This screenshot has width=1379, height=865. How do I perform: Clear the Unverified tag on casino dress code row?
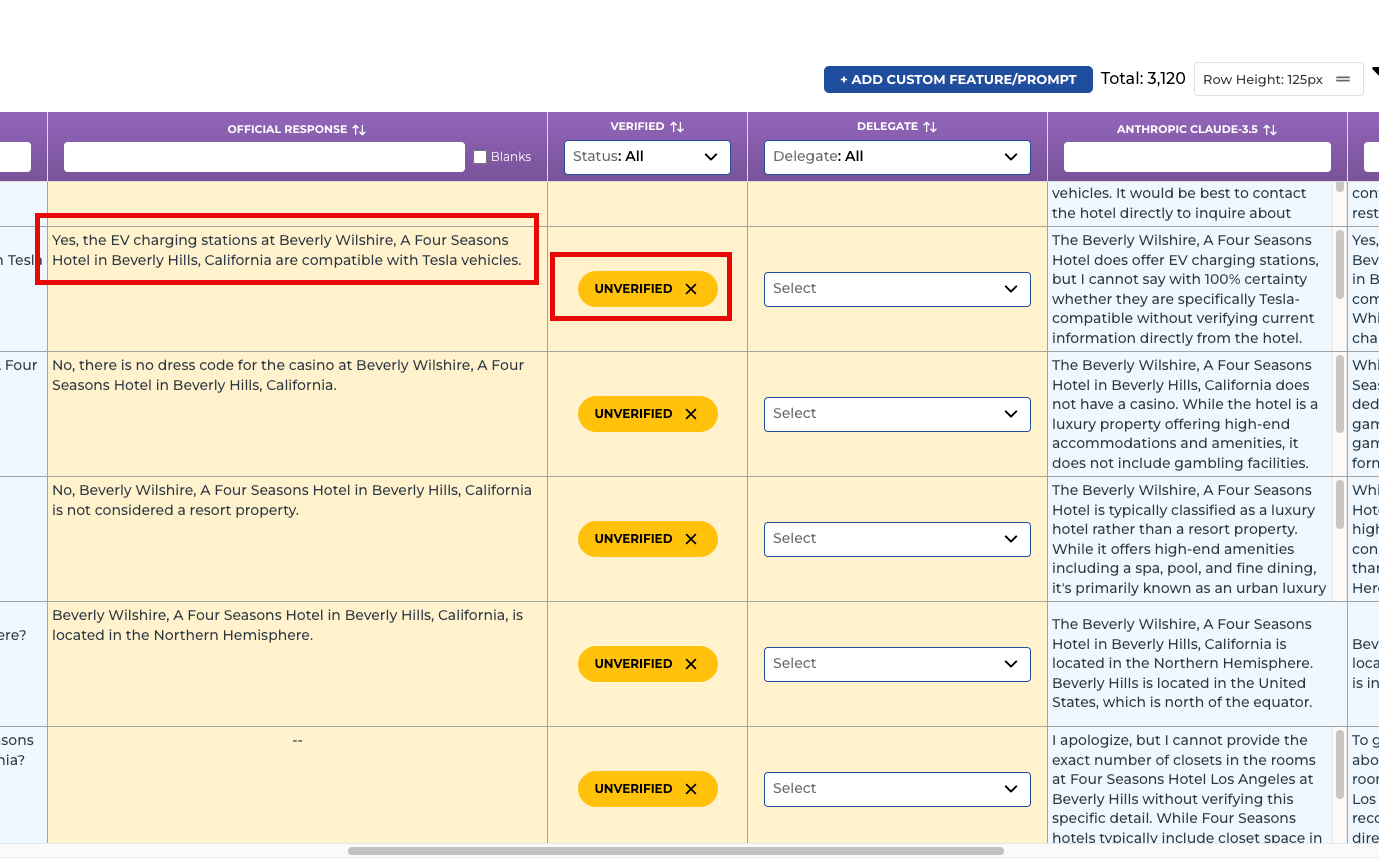pyautogui.click(x=691, y=414)
